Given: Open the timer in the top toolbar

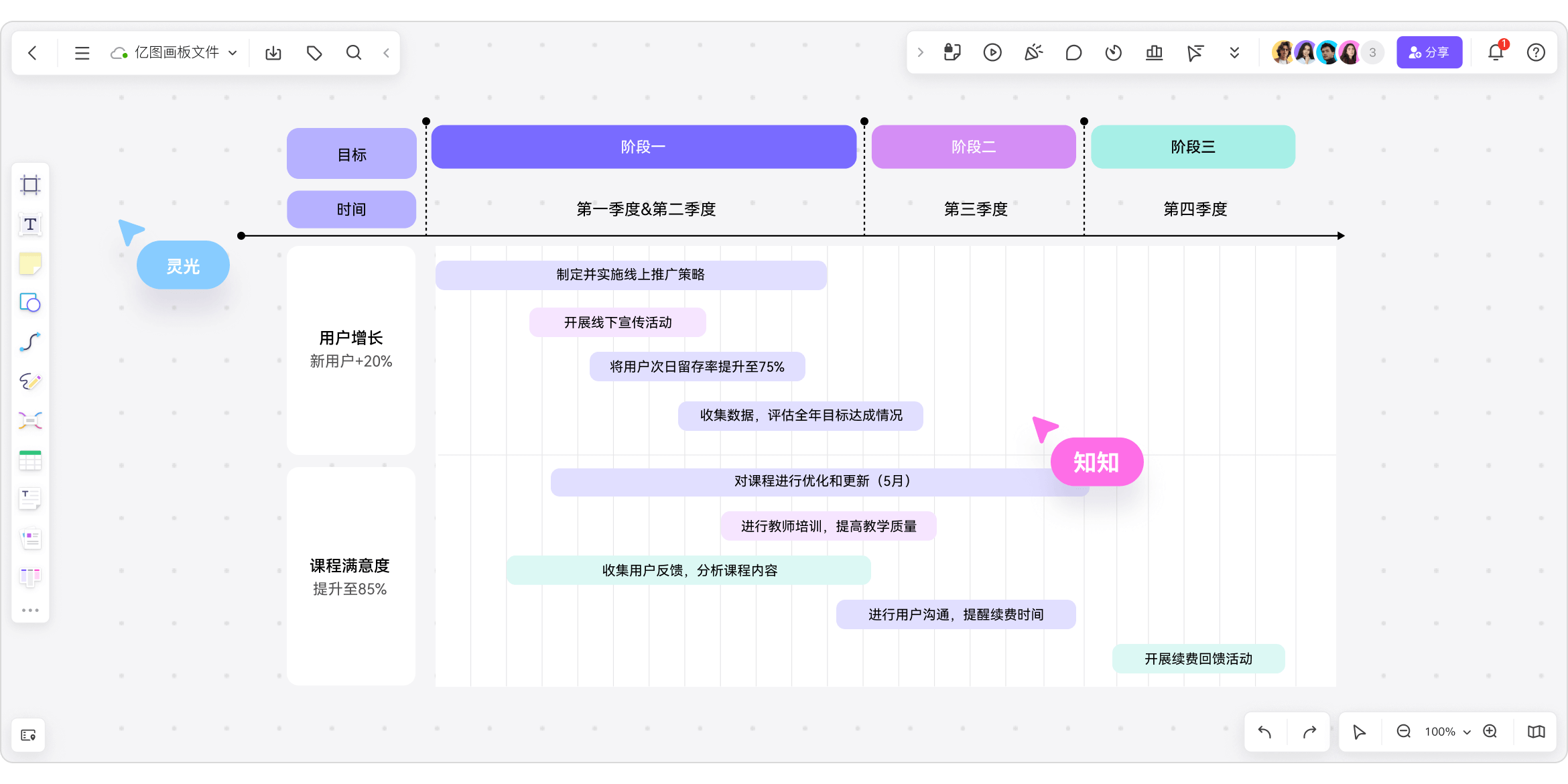Looking at the screenshot, I should 1113,52.
